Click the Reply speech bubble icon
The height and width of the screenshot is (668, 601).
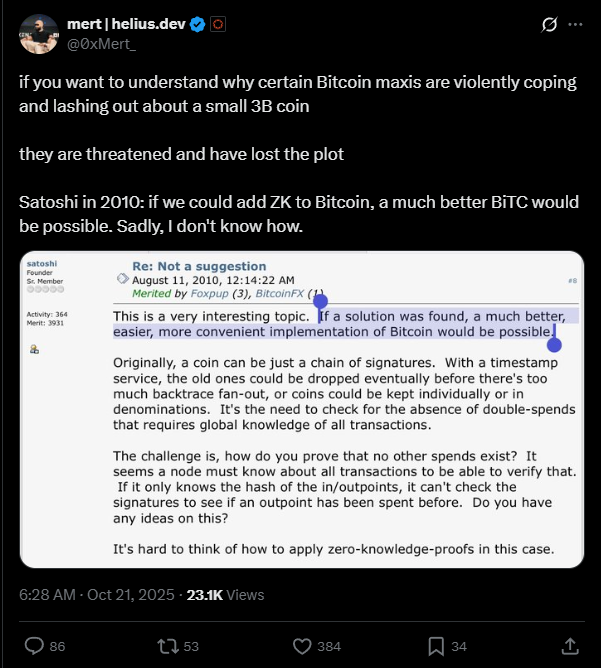point(32,645)
